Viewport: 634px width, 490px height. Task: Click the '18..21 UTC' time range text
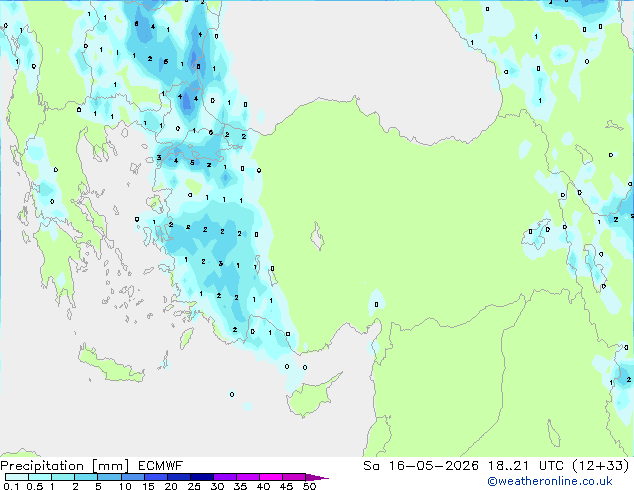(528, 466)
